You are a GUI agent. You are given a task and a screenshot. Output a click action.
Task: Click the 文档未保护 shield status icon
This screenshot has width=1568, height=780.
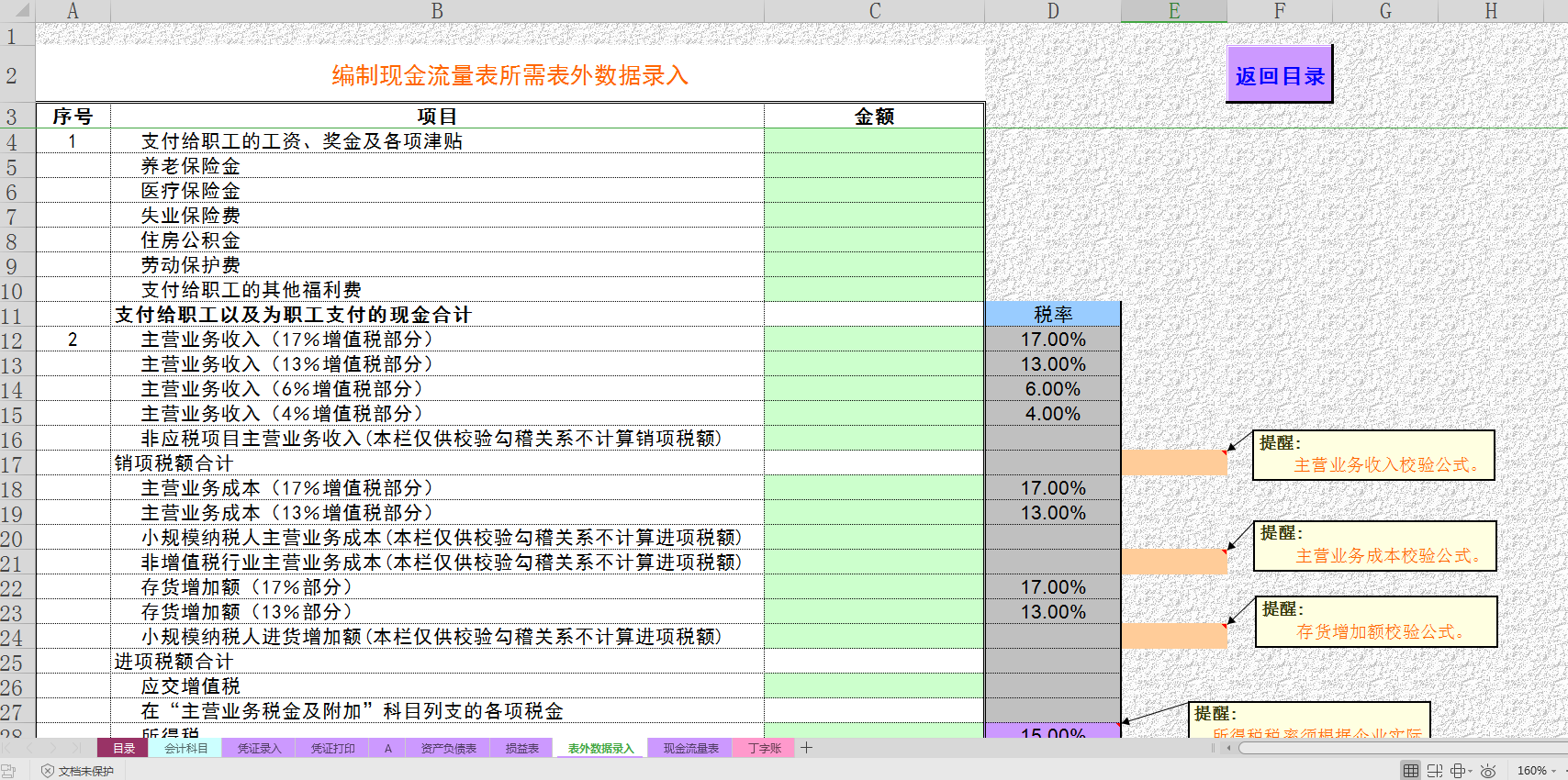(x=48, y=771)
